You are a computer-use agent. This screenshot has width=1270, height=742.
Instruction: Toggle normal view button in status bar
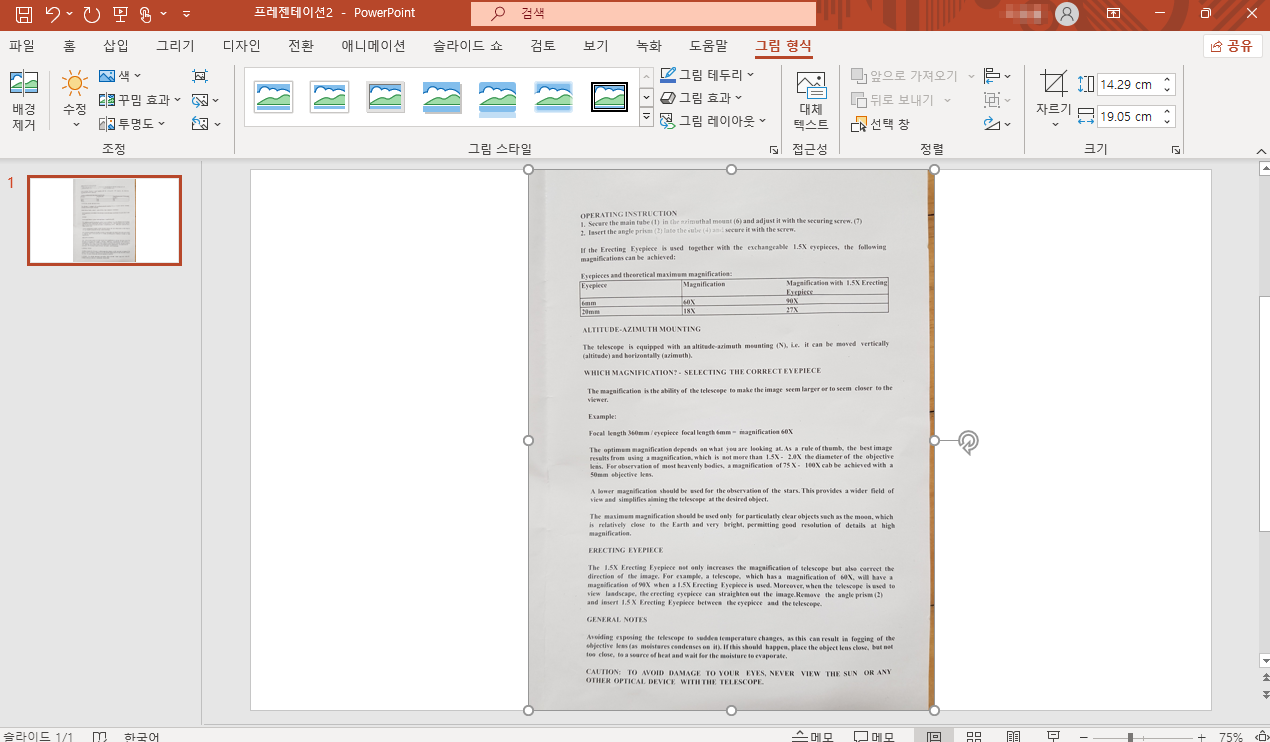click(933, 737)
